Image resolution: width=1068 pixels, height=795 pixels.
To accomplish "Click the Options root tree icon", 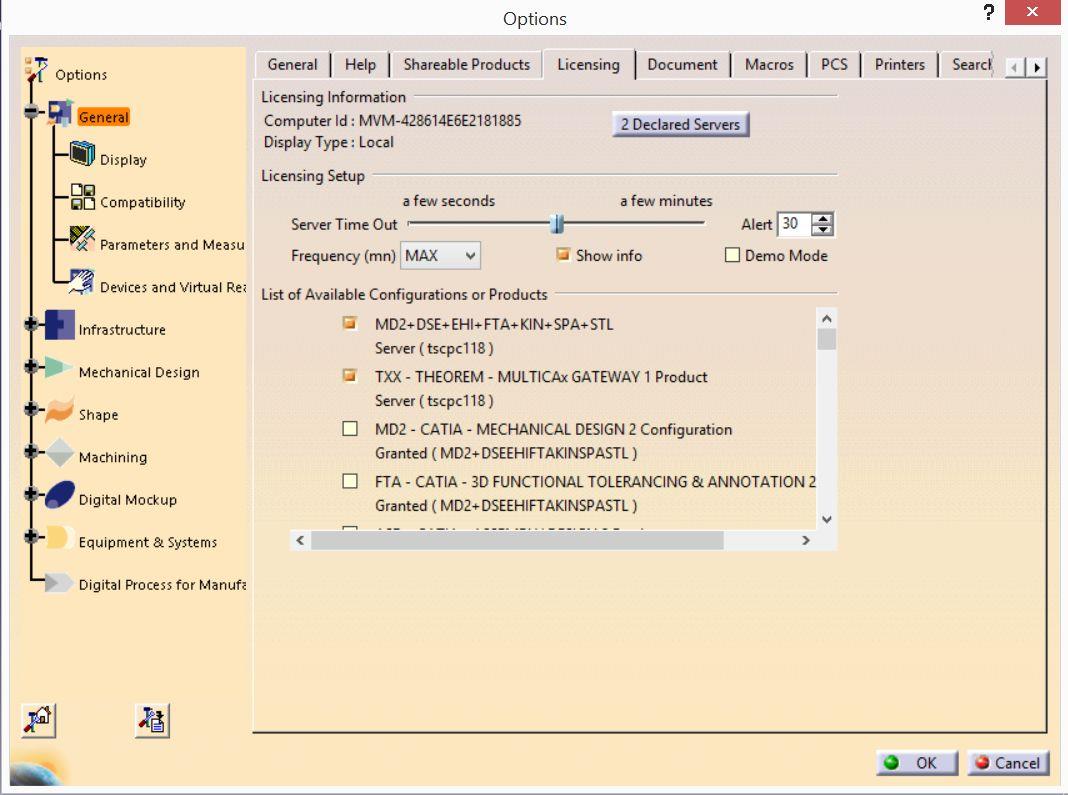I will tap(35, 70).
